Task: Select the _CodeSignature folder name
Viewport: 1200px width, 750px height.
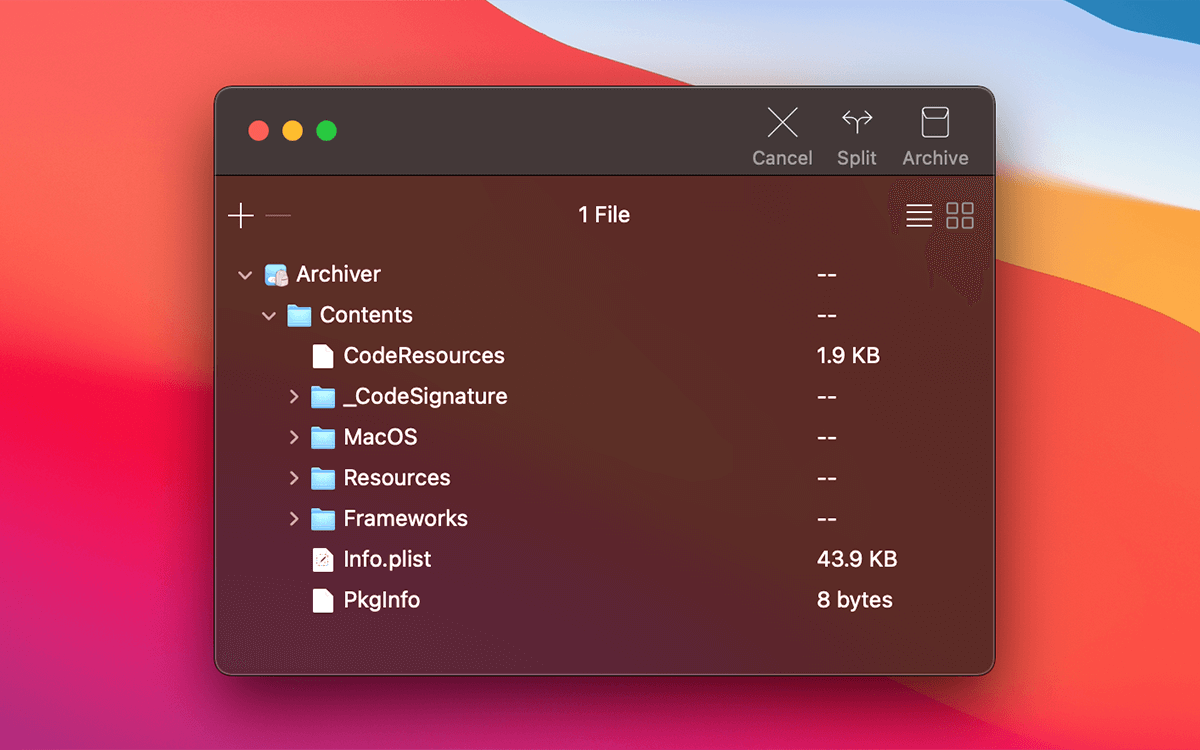Action: [425, 397]
